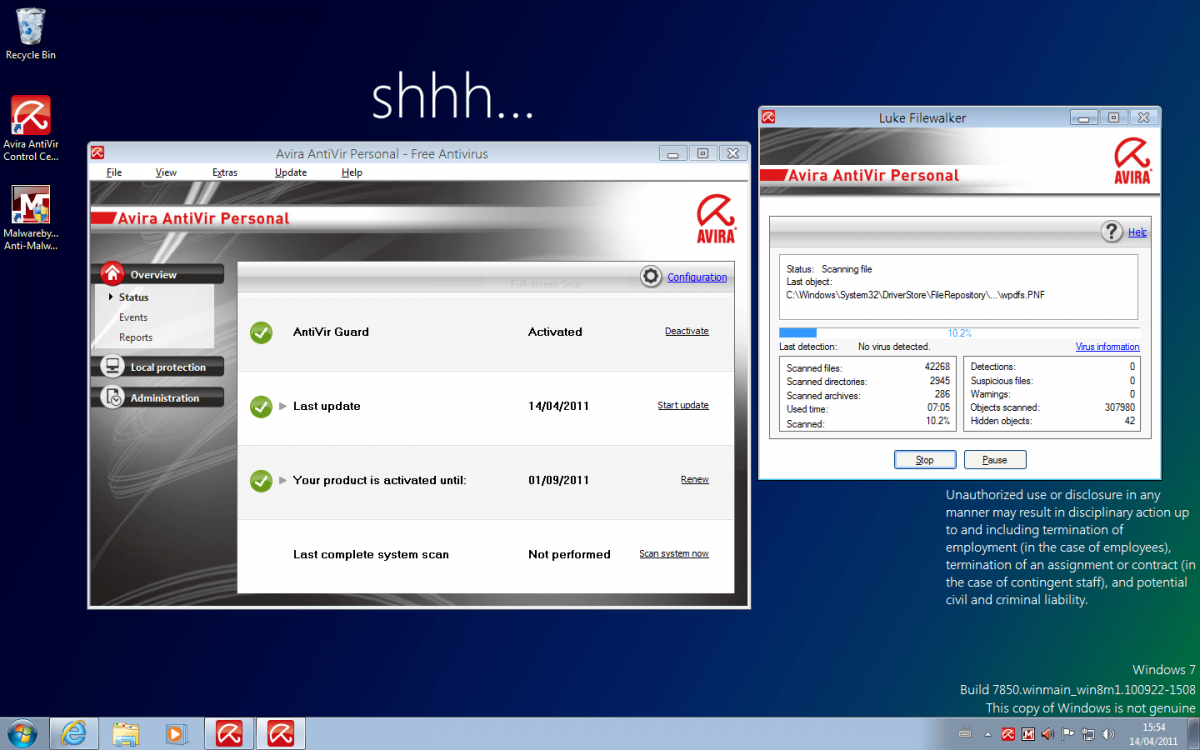The height and width of the screenshot is (750, 1200).
Task: Click the Objects scanned value 307980
Action: [x=1118, y=408]
